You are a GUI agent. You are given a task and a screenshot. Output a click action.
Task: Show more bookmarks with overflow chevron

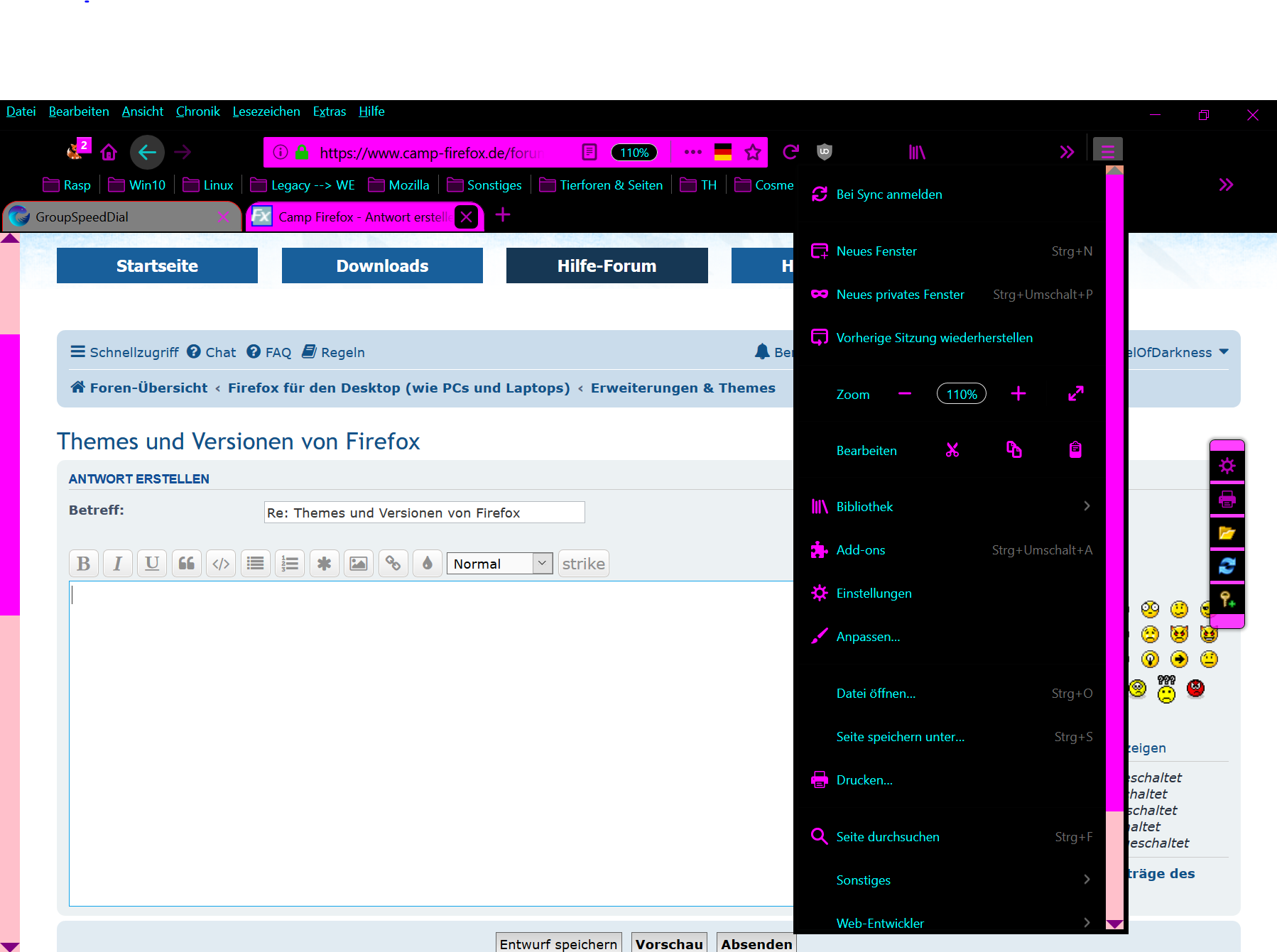coord(1226,185)
